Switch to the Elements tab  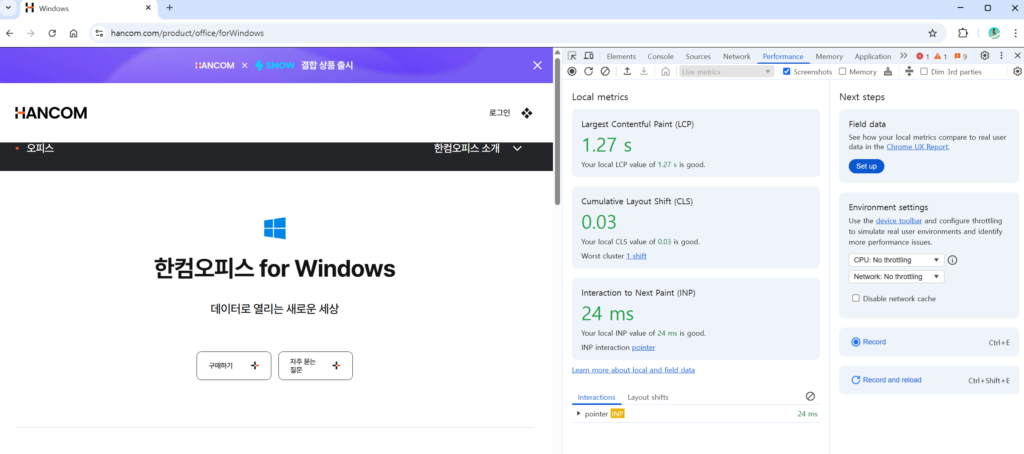click(x=621, y=56)
